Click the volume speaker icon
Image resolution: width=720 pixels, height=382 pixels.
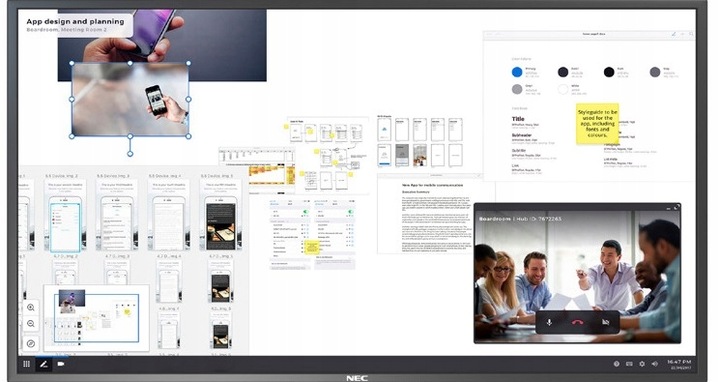[655, 364]
